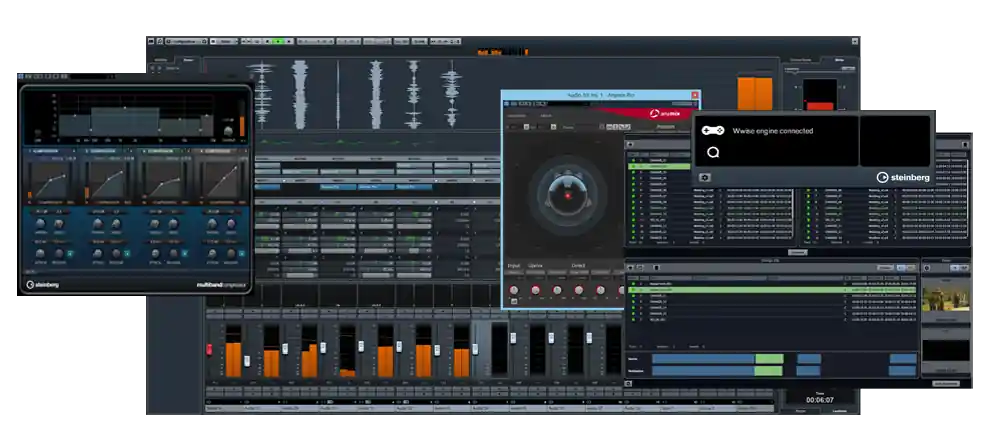This screenshot has width=994, height=438.
Task: Click the gamepad icon beside Wwise engine connected
Action: click(713, 131)
